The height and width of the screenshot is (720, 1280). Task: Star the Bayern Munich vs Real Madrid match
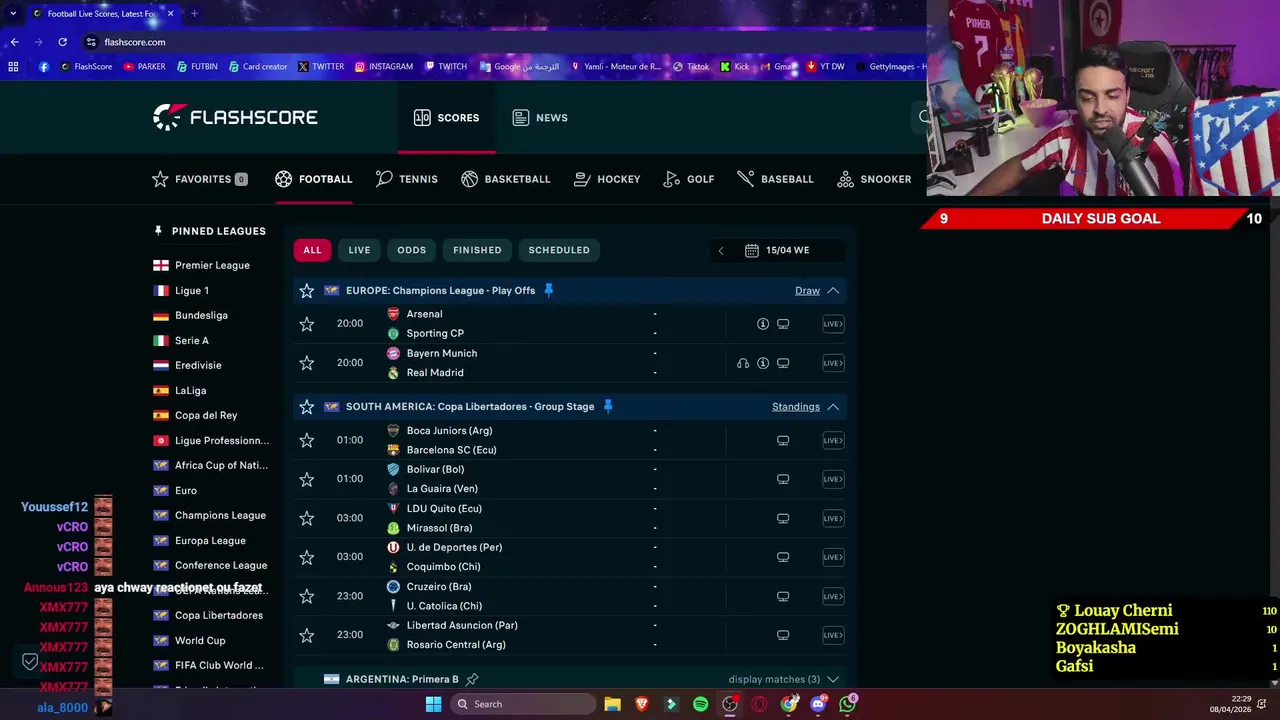coord(307,363)
